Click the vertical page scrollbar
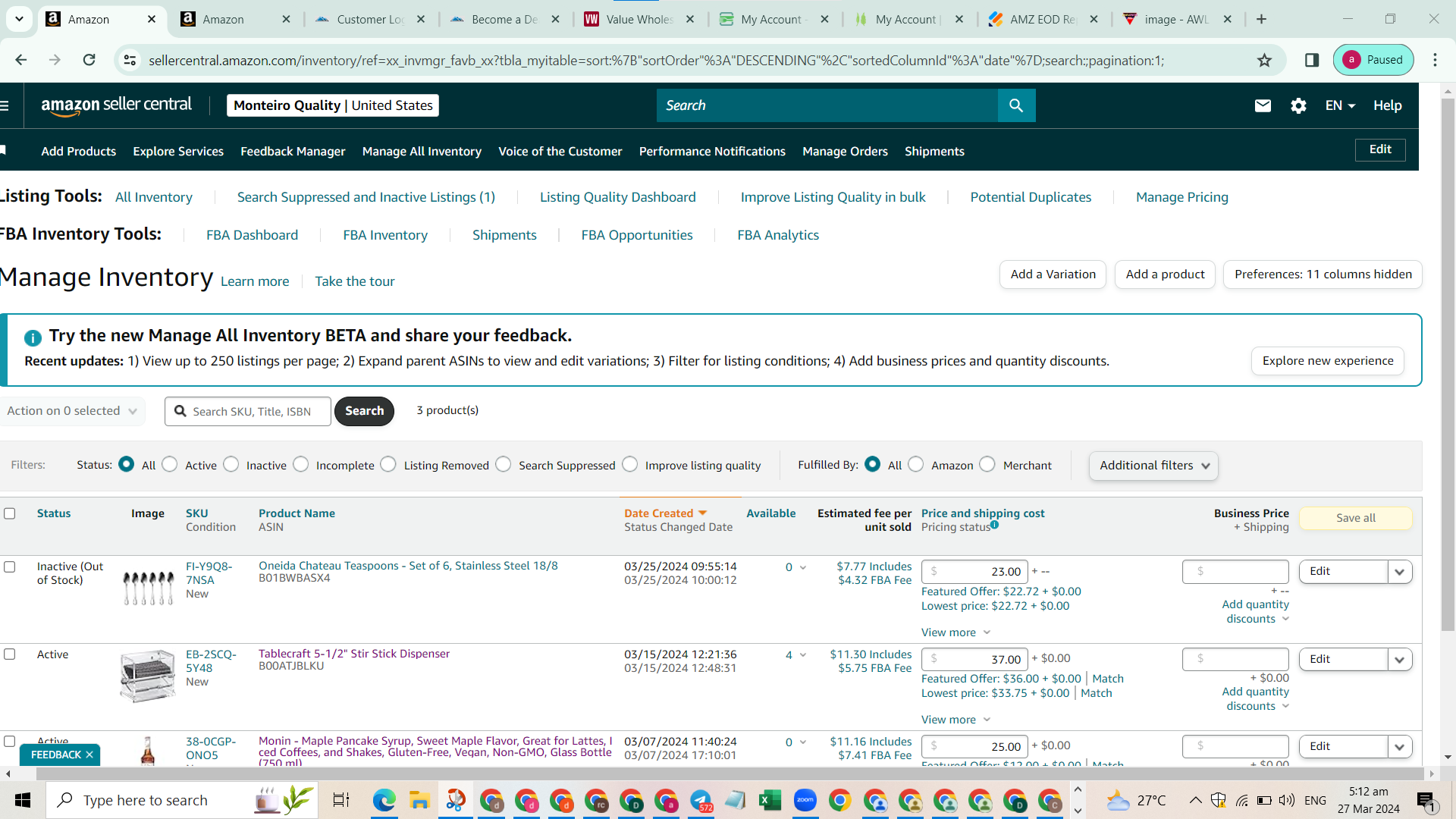Image resolution: width=1456 pixels, height=819 pixels. coord(1448,364)
